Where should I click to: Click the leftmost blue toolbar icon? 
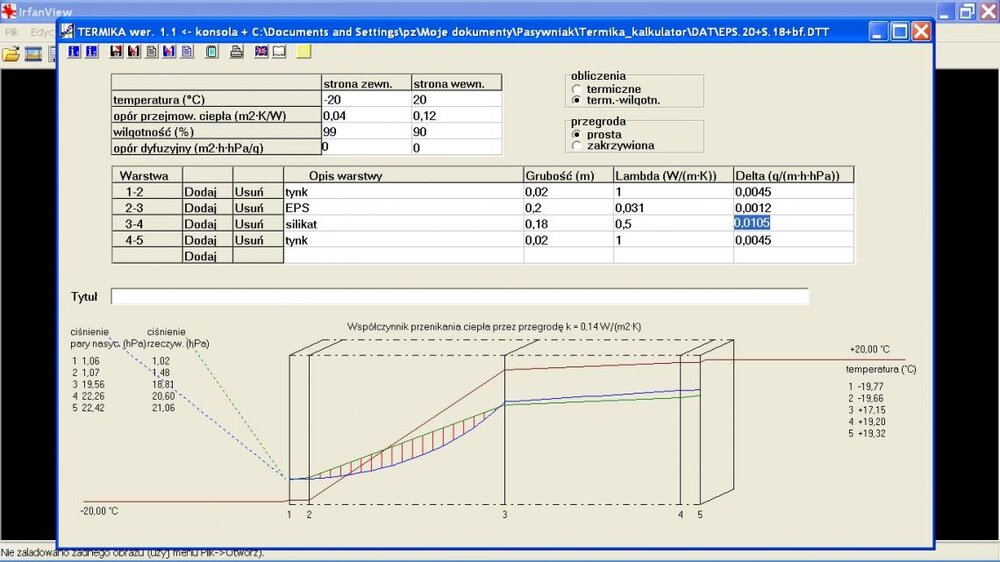75,52
